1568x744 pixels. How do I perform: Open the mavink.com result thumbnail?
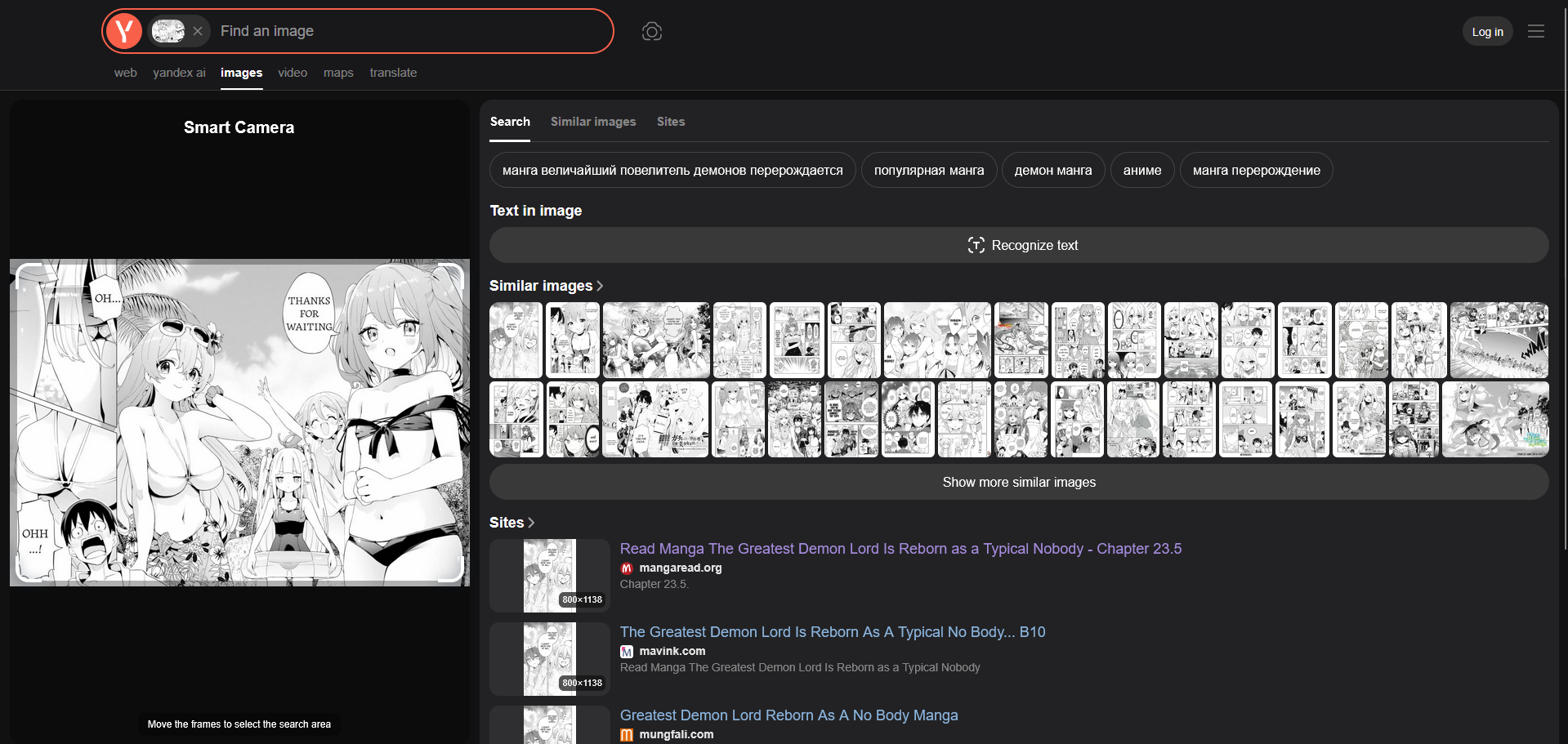pos(550,659)
